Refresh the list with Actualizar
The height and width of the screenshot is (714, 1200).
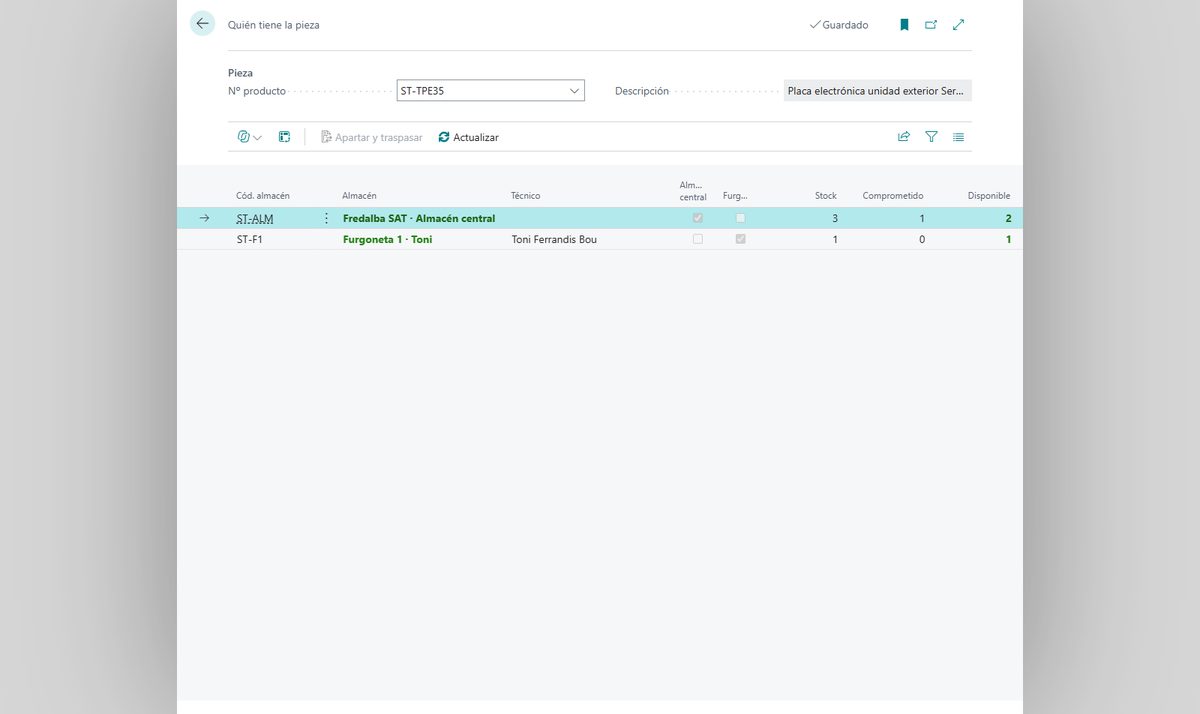(468, 137)
